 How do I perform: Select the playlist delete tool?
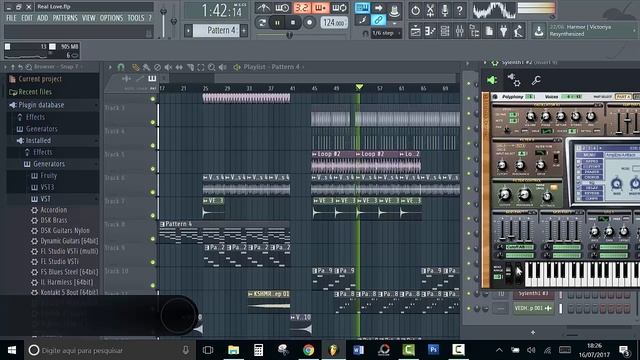click(157, 67)
